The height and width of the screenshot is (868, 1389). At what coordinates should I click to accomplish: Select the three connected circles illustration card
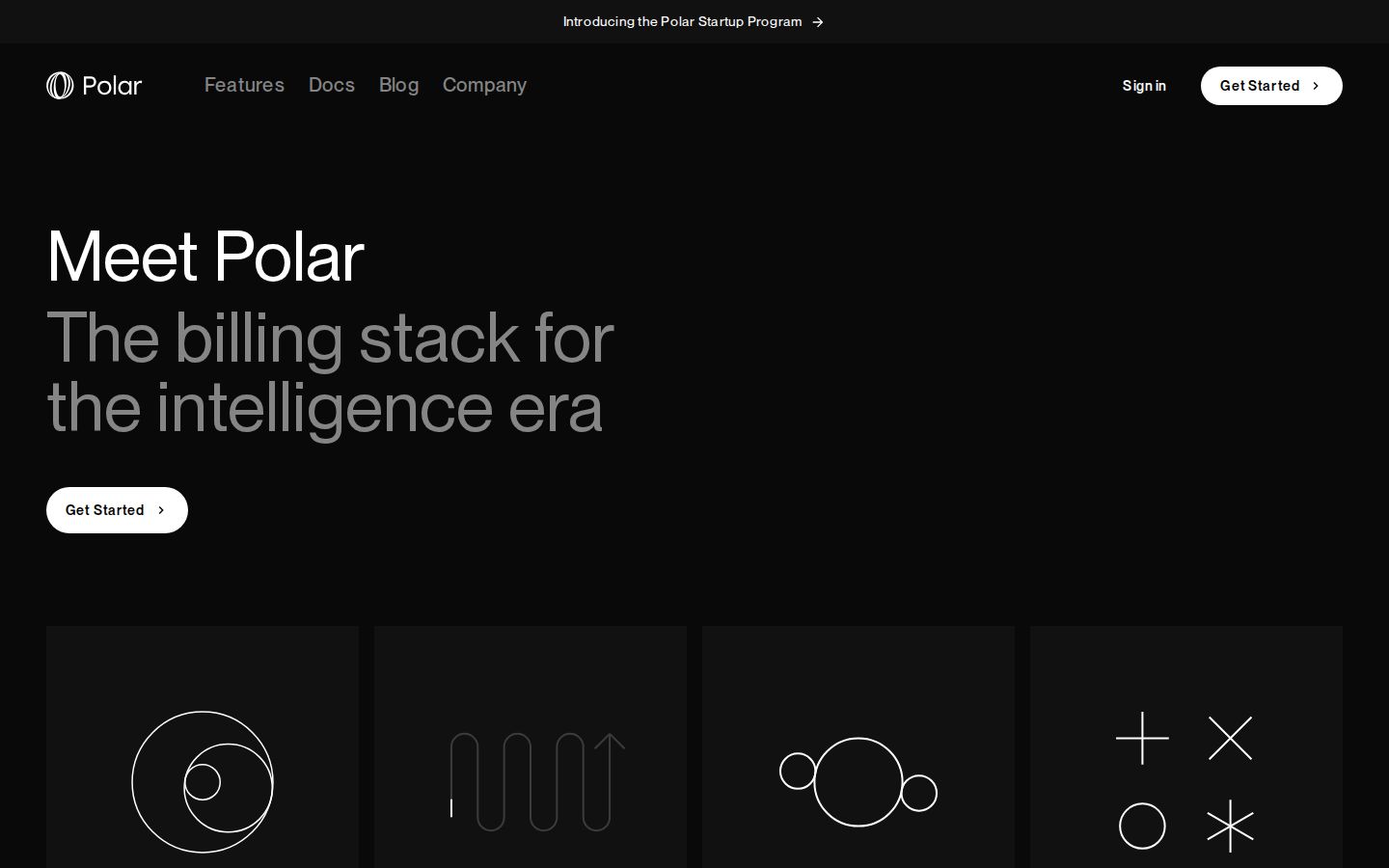(x=858, y=747)
